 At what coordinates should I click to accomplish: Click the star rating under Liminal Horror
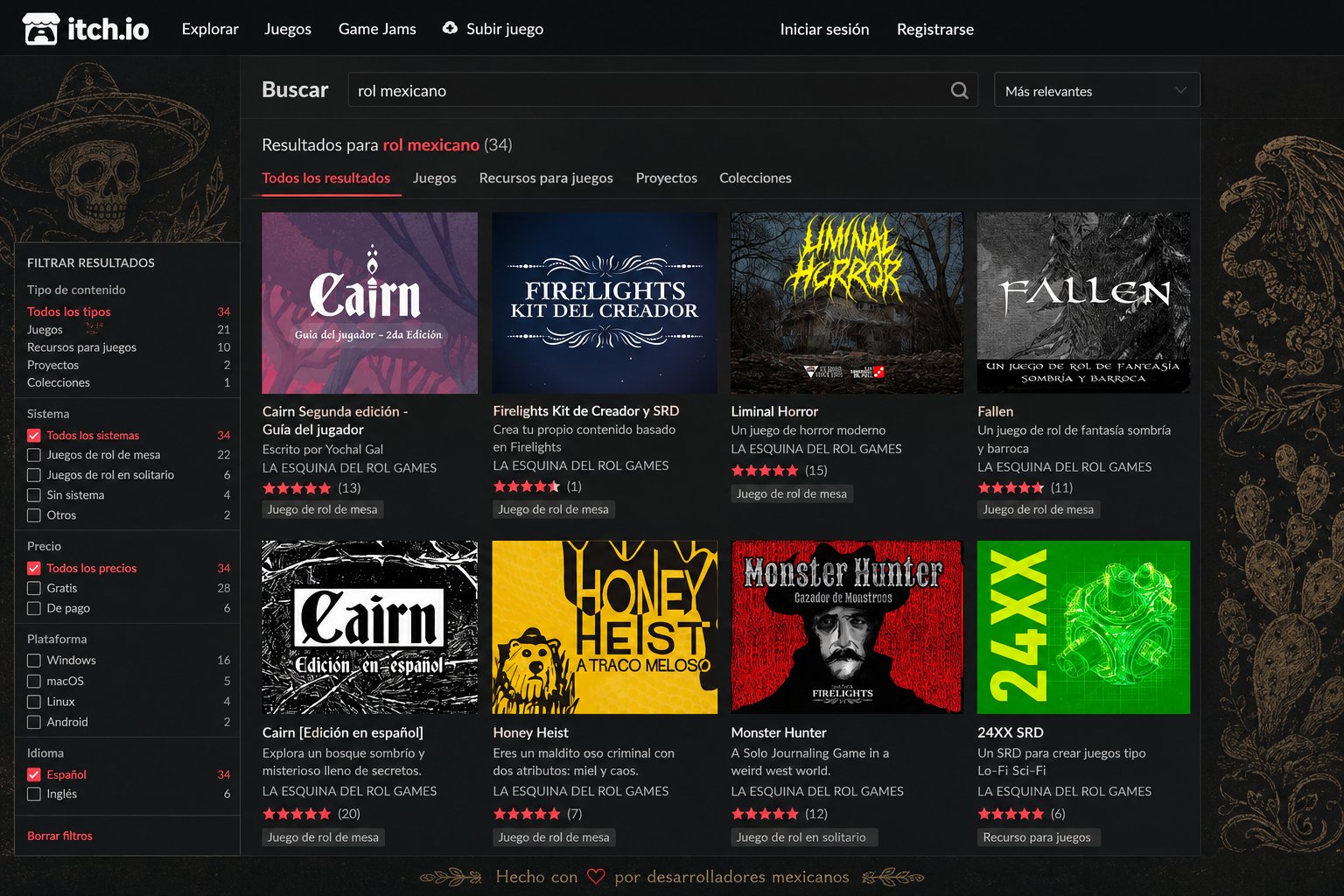[x=765, y=470]
